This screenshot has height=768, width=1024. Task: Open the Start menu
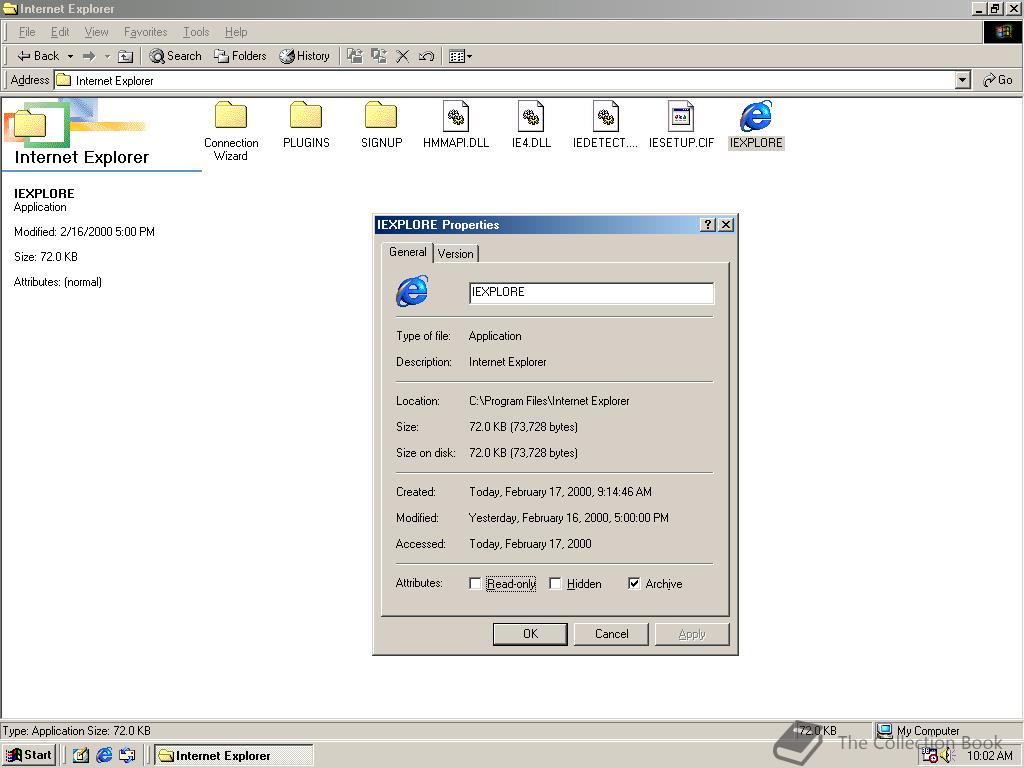click(x=29, y=755)
